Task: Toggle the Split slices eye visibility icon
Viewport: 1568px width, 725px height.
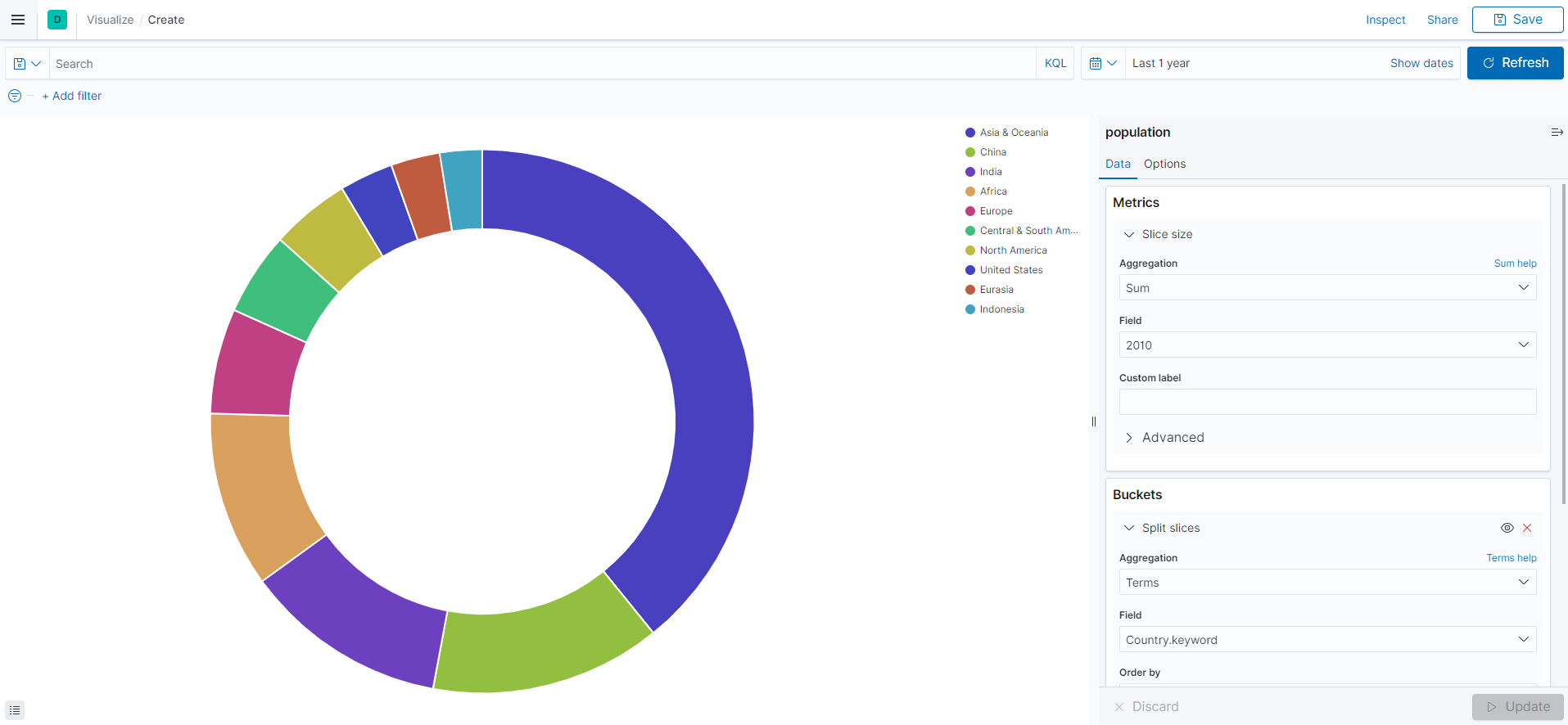Action: pyautogui.click(x=1507, y=528)
